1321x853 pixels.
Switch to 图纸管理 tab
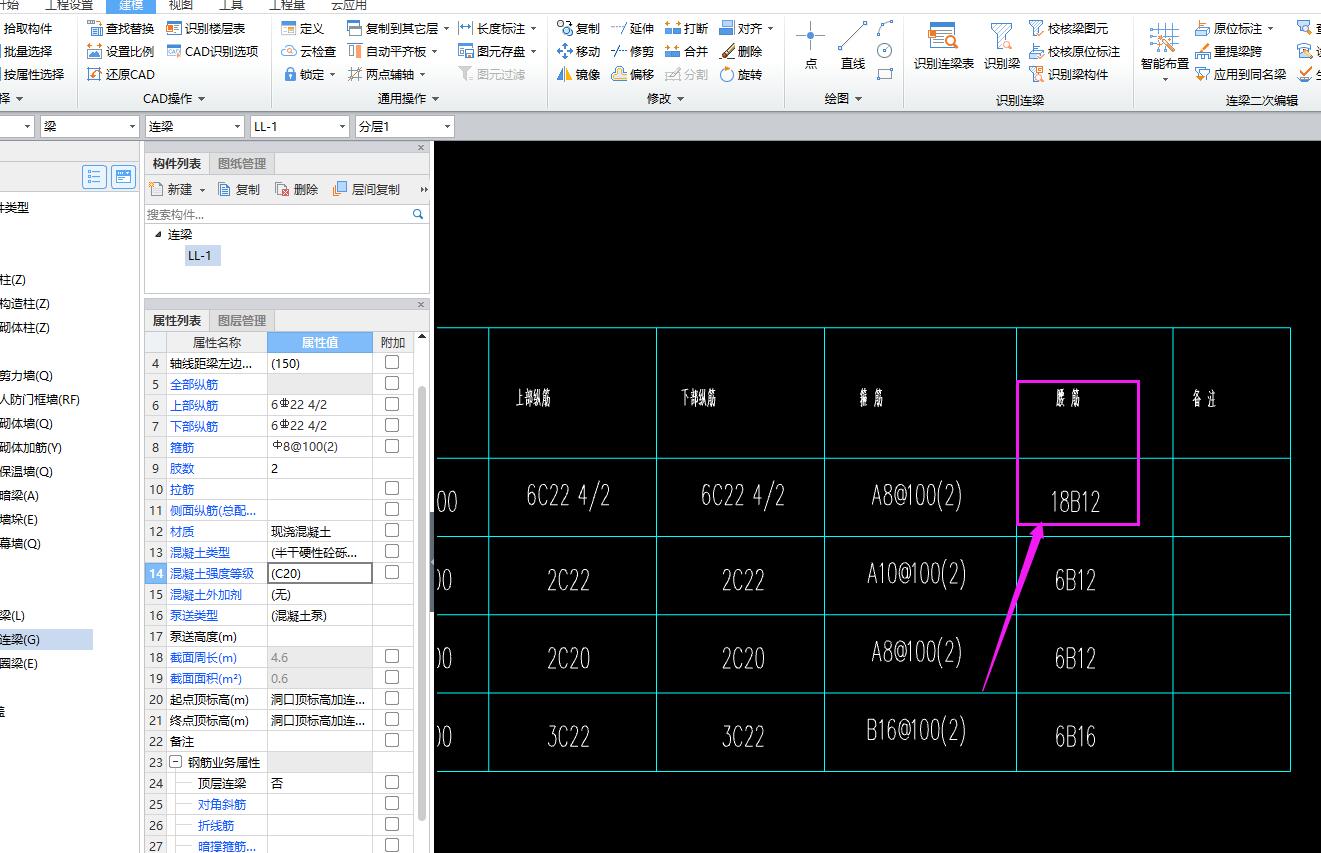click(x=242, y=163)
